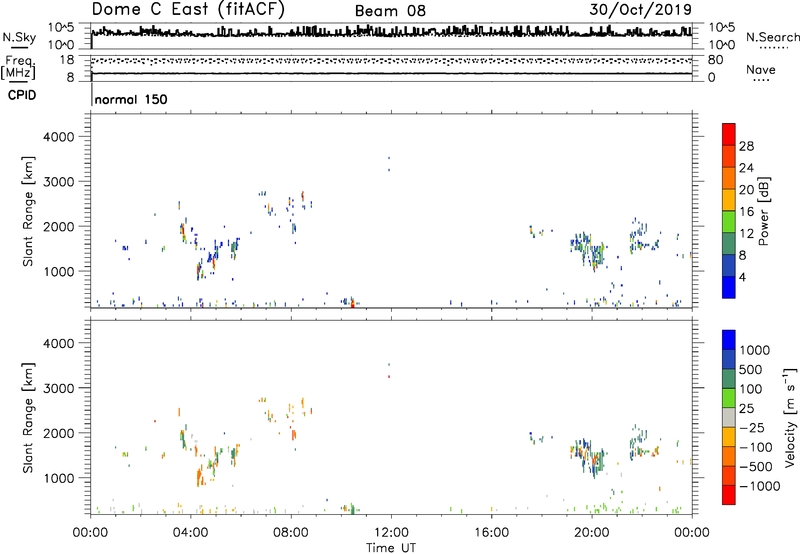The height and width of the screenshot is (554, 800).
Task: Click the "28" tick on the Power colorbar
Action: [x=746, y=146]
